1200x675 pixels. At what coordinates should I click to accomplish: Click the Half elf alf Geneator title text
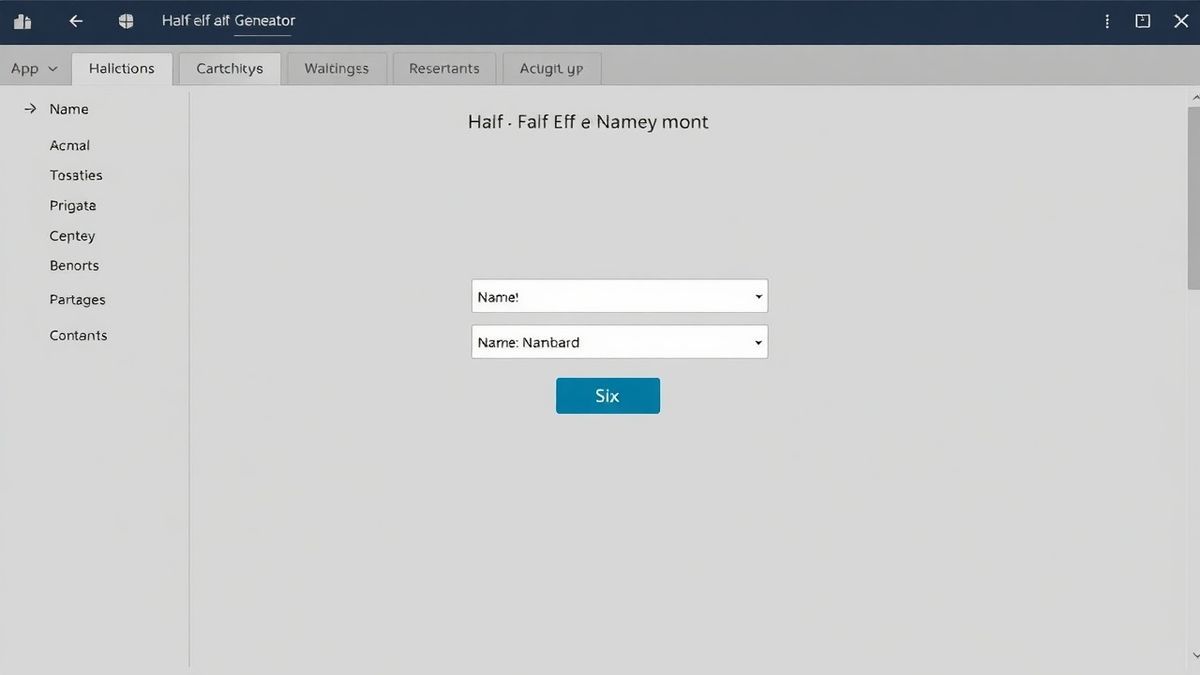tap(228, 21)
